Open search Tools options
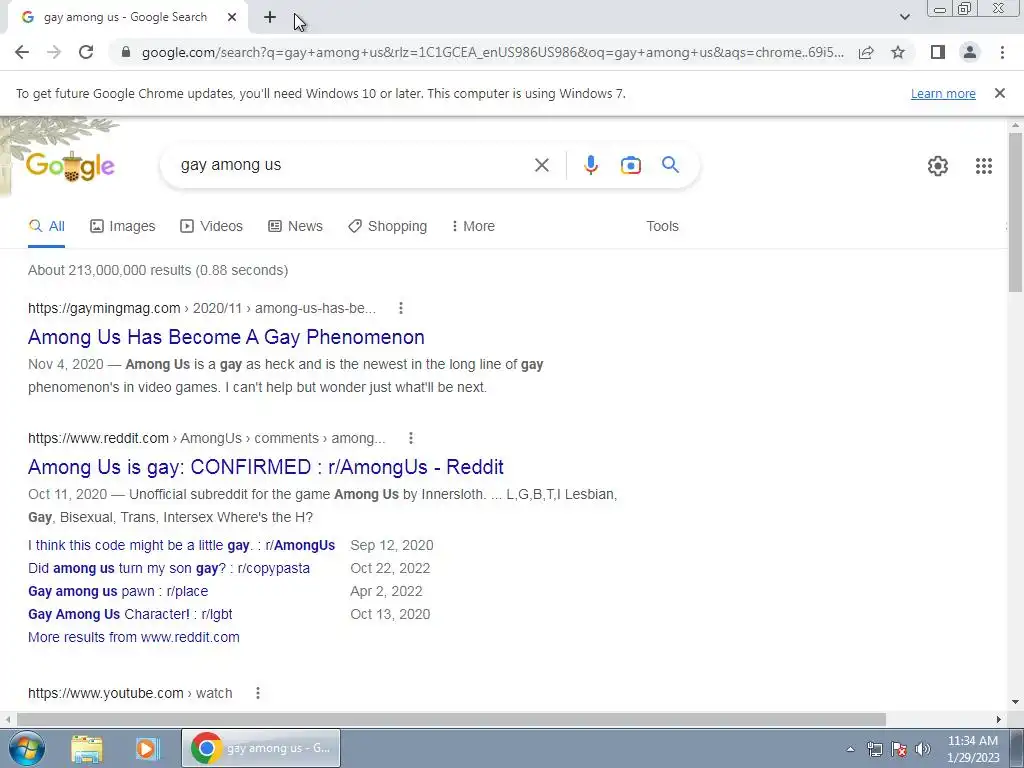1024x768 pixels. 662,226
